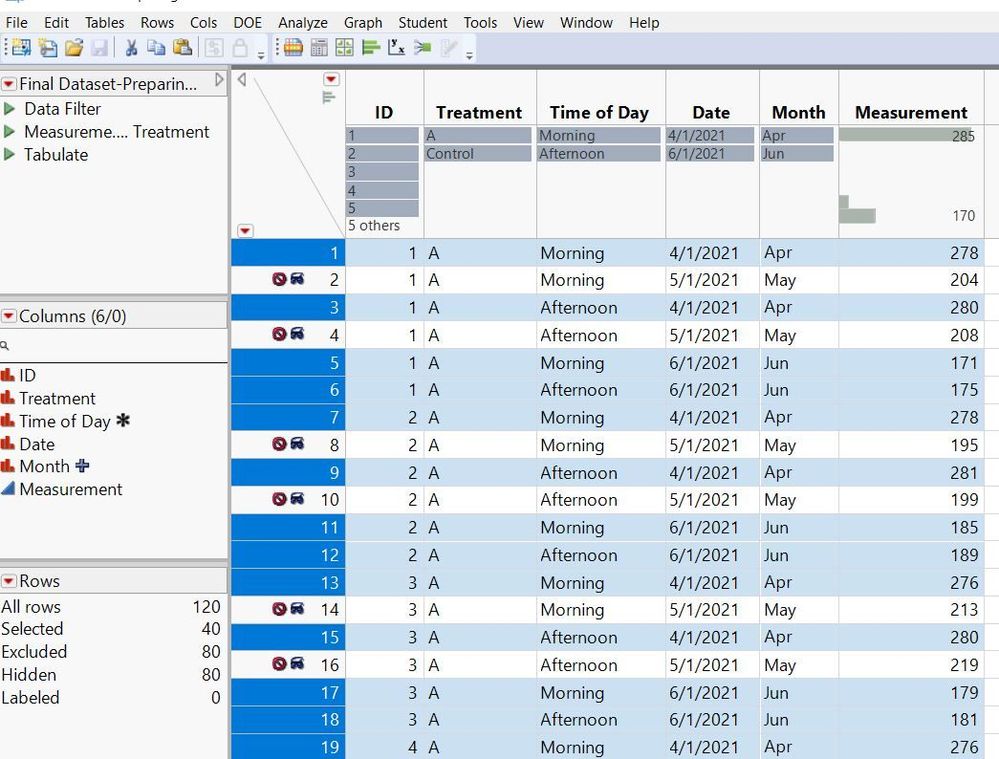Image resolution: width=999 pixels, height=759 pixels.
Task: Select the New Data Table toolbar icon
Action: [x=19, y=47]
